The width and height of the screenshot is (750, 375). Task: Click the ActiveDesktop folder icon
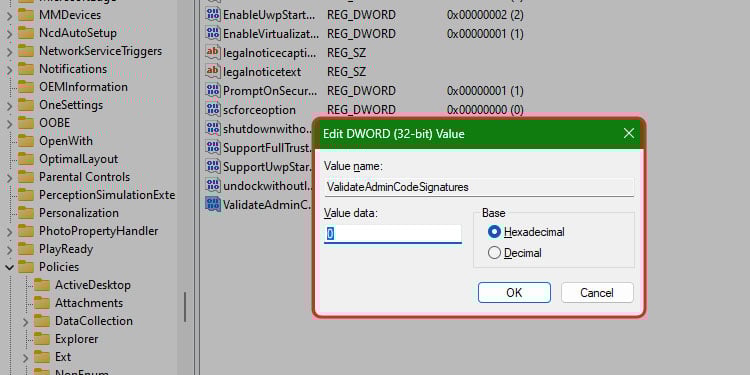coord(42,285)
